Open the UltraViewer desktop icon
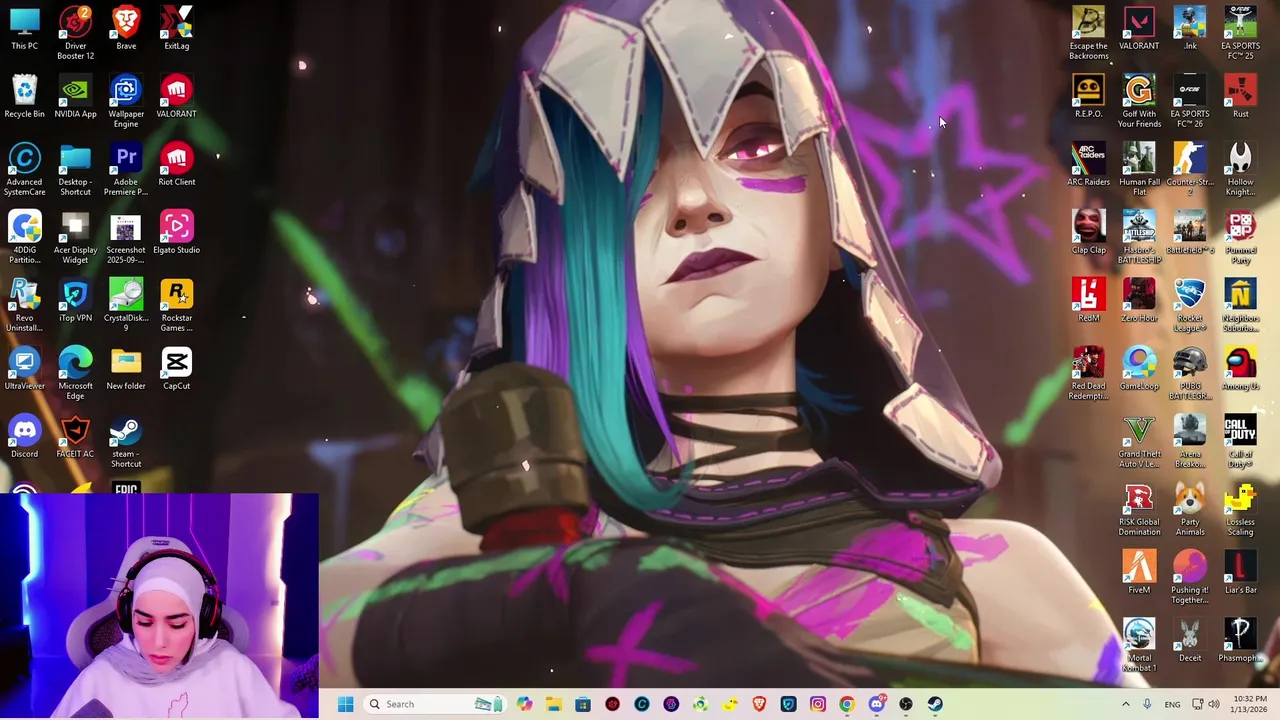1280x720 pixels. [x=25, y=368]
